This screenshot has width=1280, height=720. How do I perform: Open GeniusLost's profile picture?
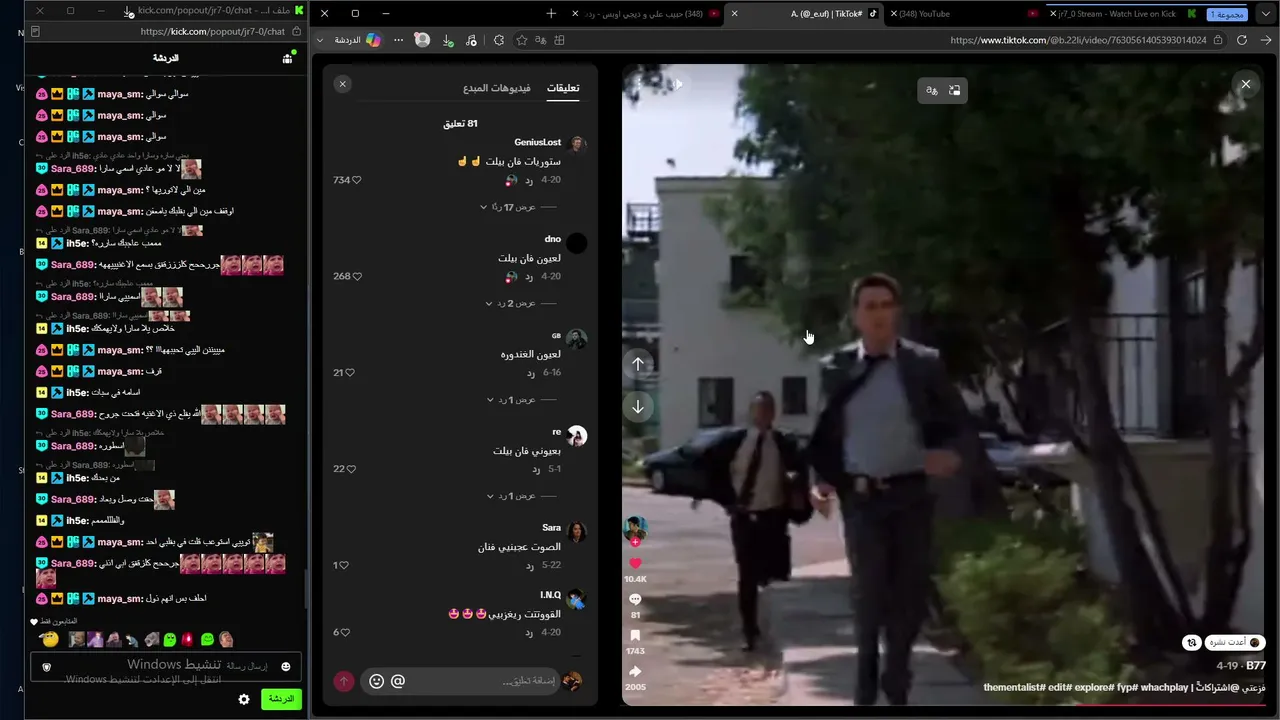577,145
